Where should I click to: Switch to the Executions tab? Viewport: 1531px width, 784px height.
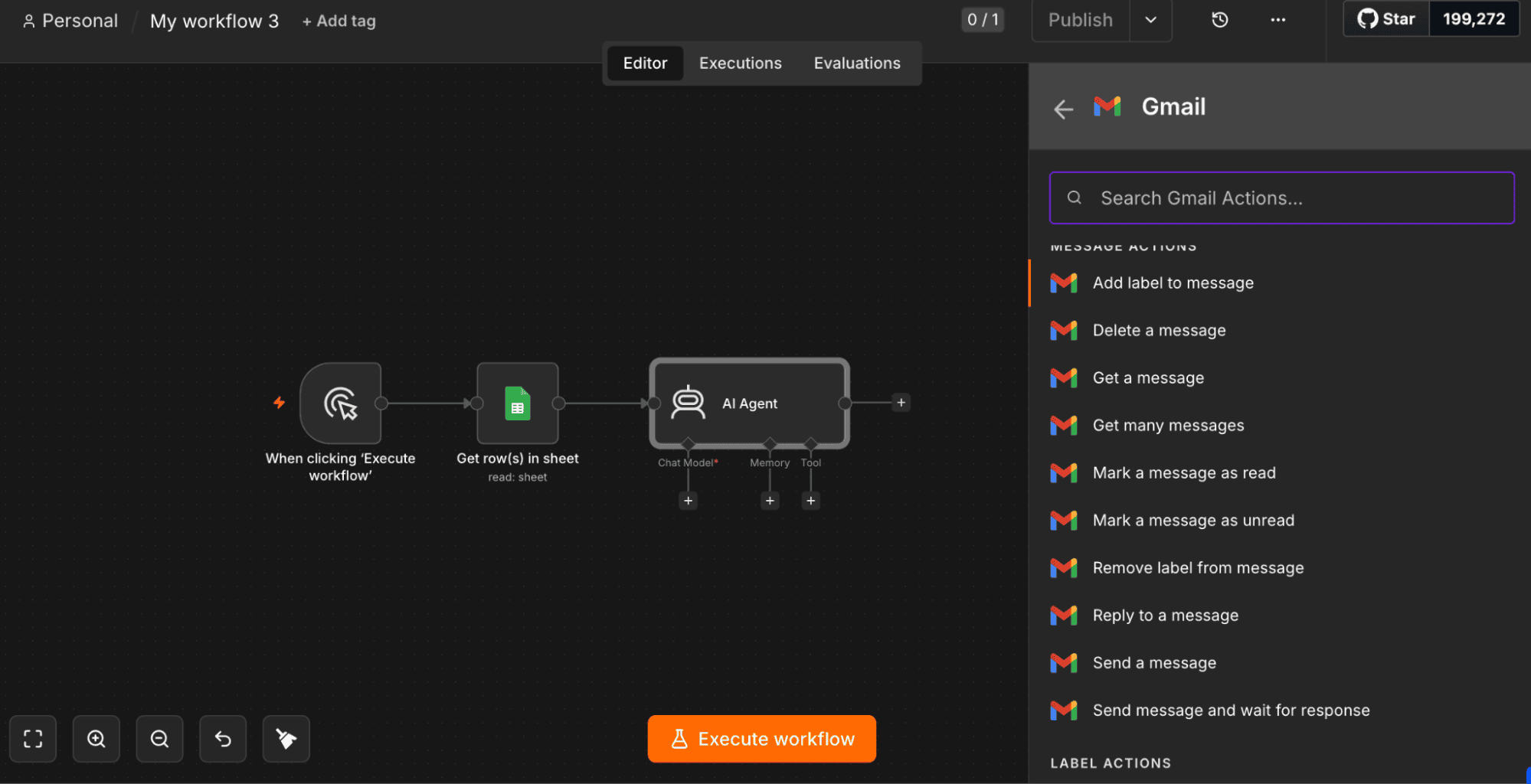740,63
